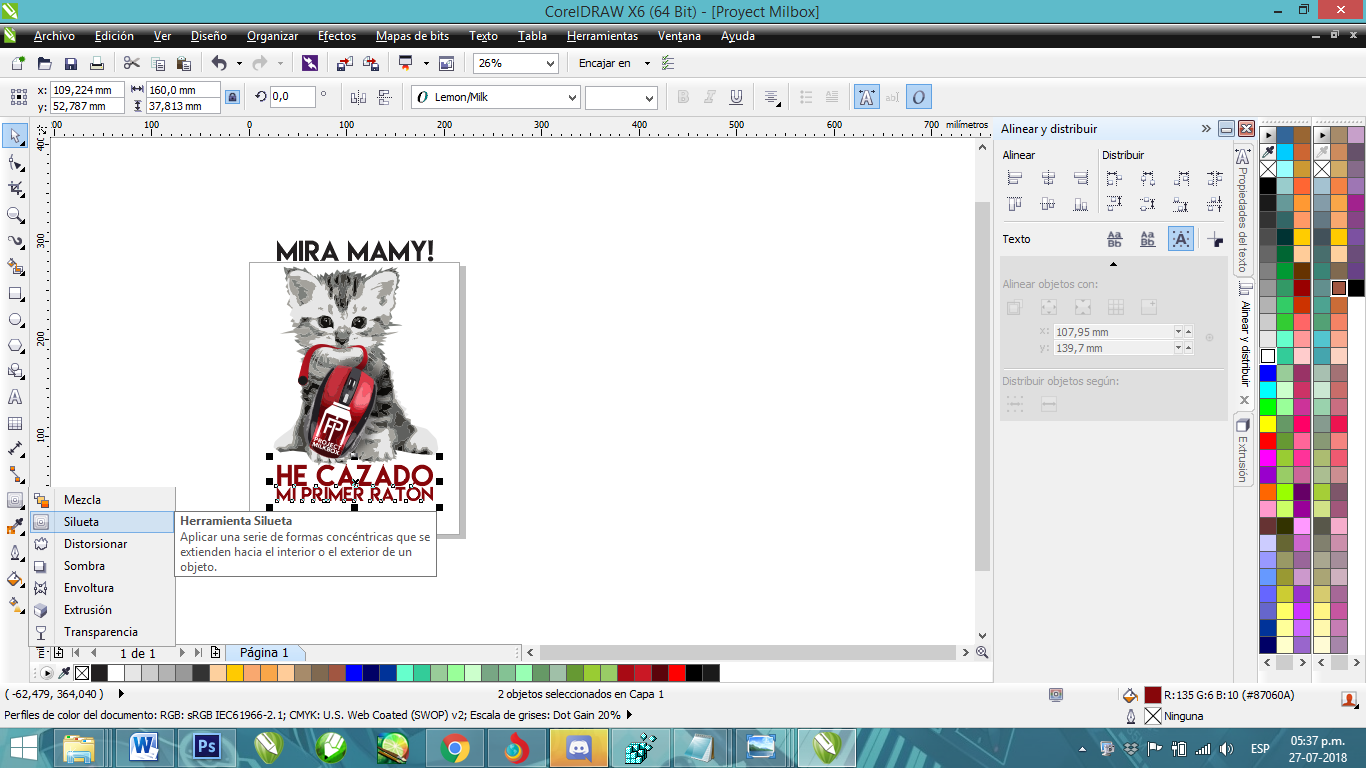Select the Polygon tool

[x=15, y=345]
